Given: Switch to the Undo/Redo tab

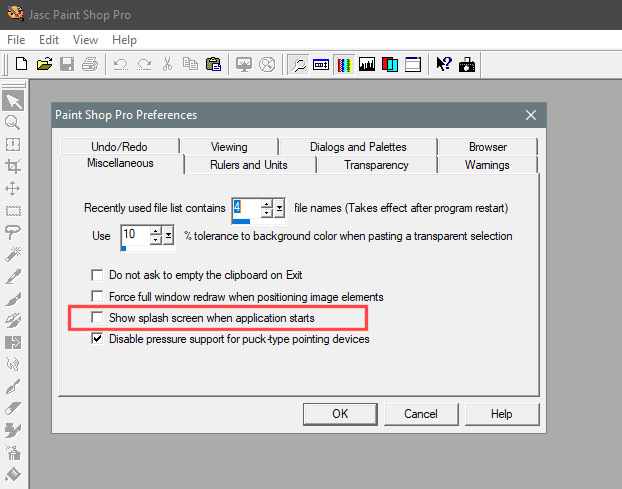Looking at the screenshot, I should pyautogui.click(x=119, y=147).
